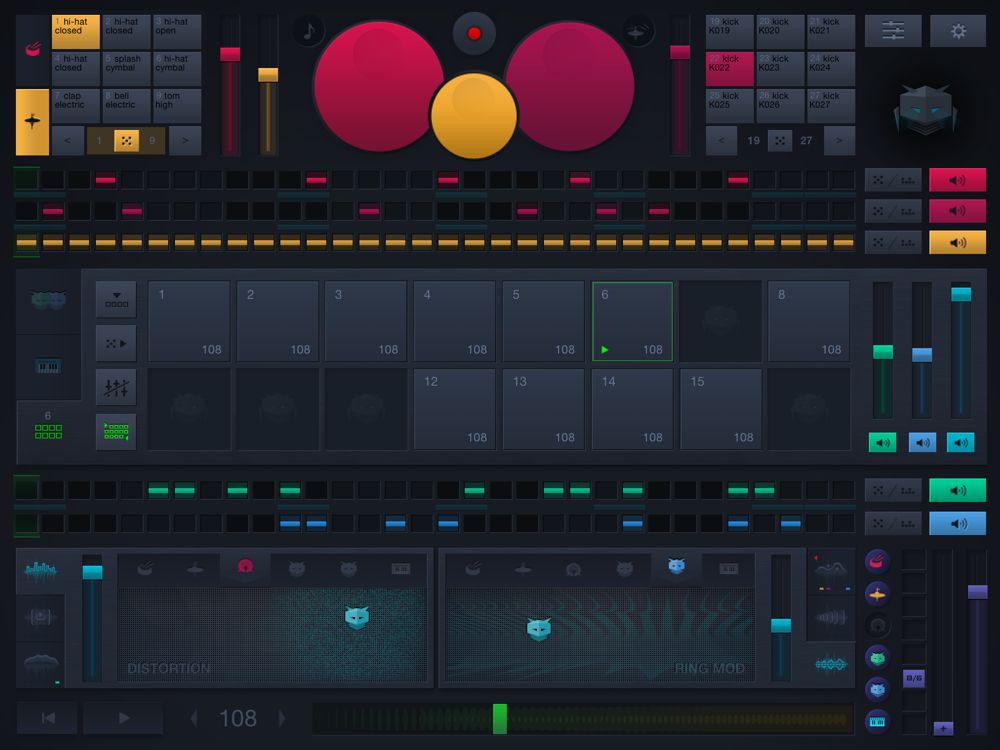Click the cymbal icon right of the big pads
1000x750 pixels.
(637, 31)
